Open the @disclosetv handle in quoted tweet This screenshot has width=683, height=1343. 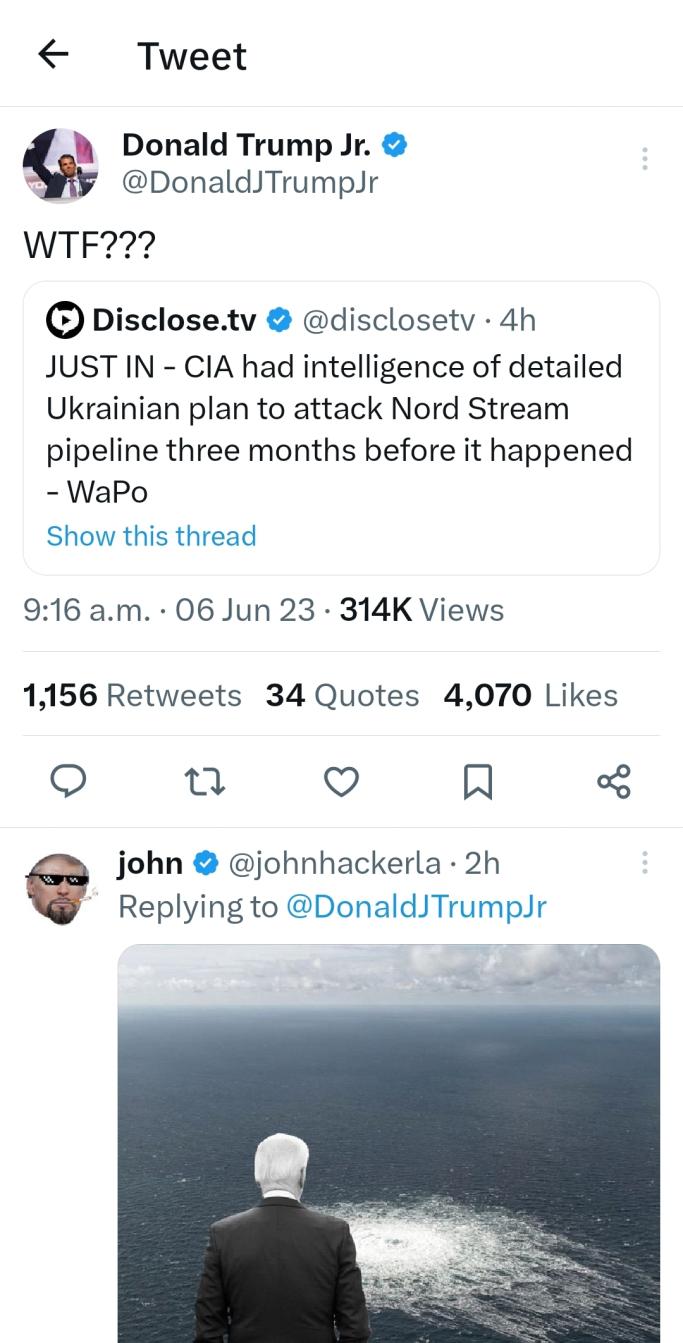(388, 319)
